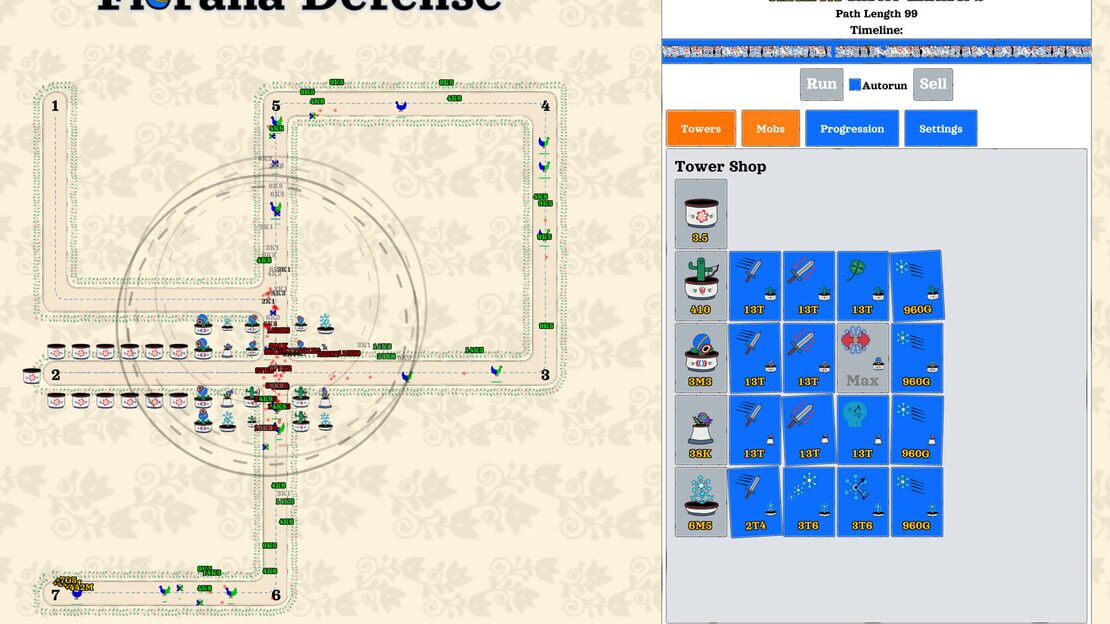Switch to the Towers tab

coord(701,128)
